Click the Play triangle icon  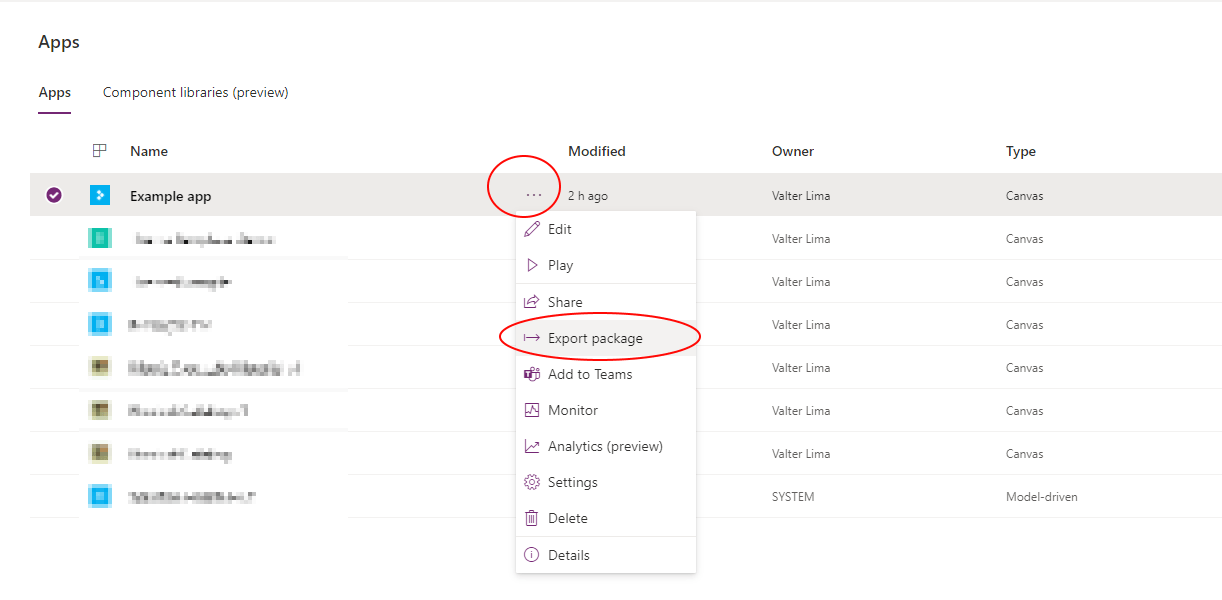[532, 265]
